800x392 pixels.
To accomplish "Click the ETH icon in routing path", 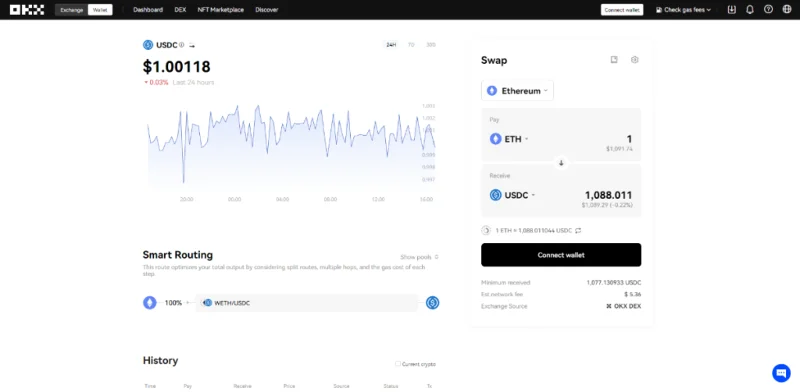I will [x=149, y=303].
